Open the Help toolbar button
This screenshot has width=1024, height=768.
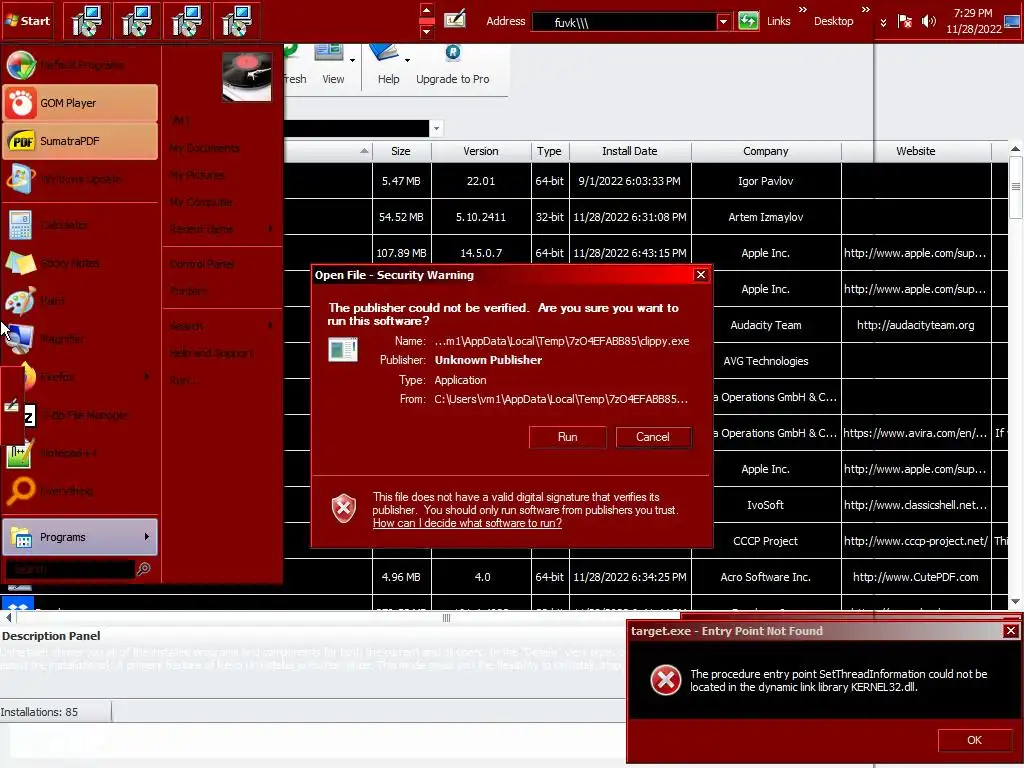pos(388,65)
